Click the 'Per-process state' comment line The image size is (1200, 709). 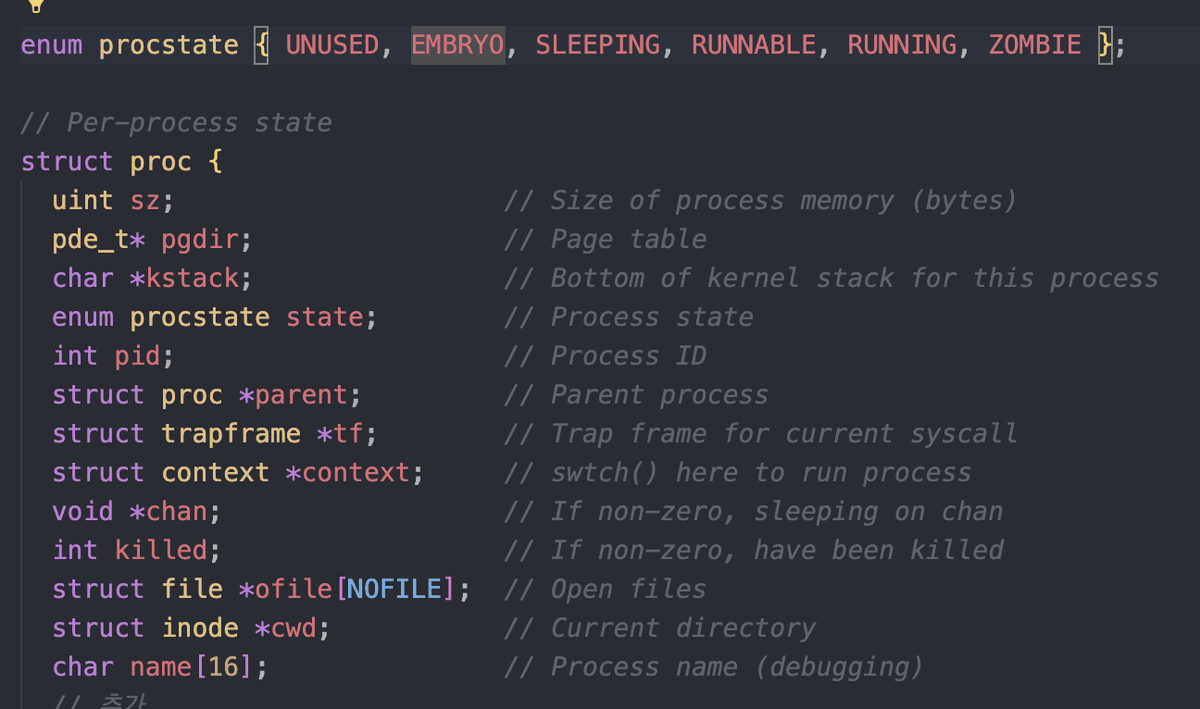pos(176,122)
